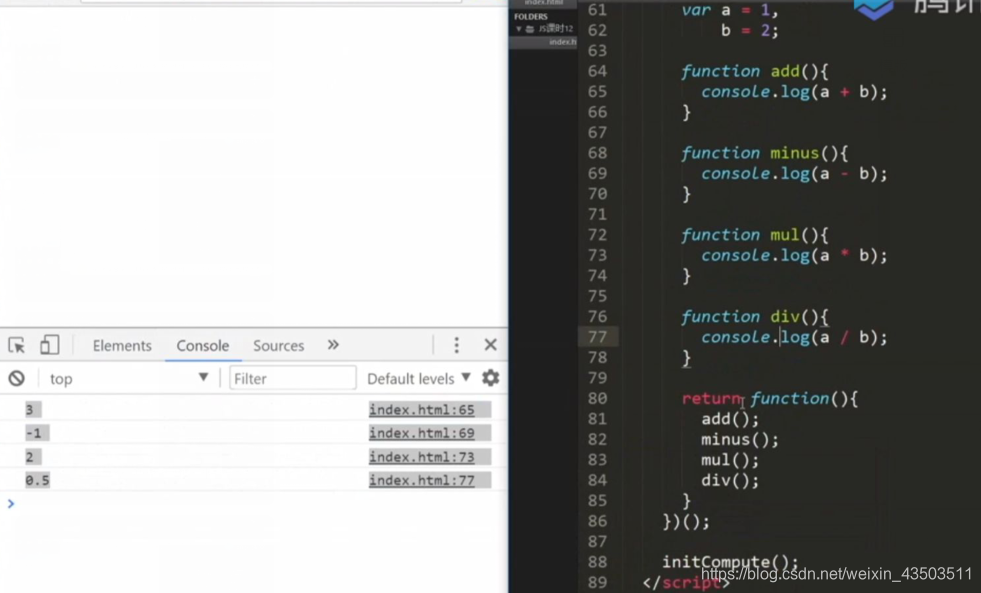Viewport: 981px width, 593px height.
Task: Click 'b = 2;' code line
Action: pyautogui.click(x=750, y=31)
